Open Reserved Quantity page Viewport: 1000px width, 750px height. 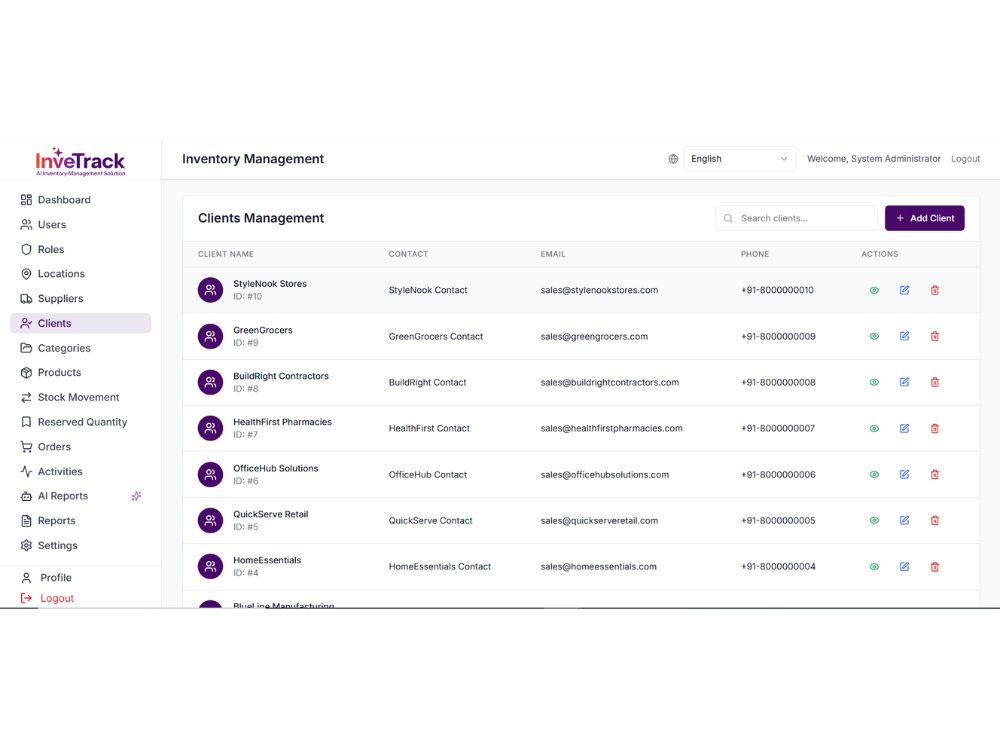point(81,422)
